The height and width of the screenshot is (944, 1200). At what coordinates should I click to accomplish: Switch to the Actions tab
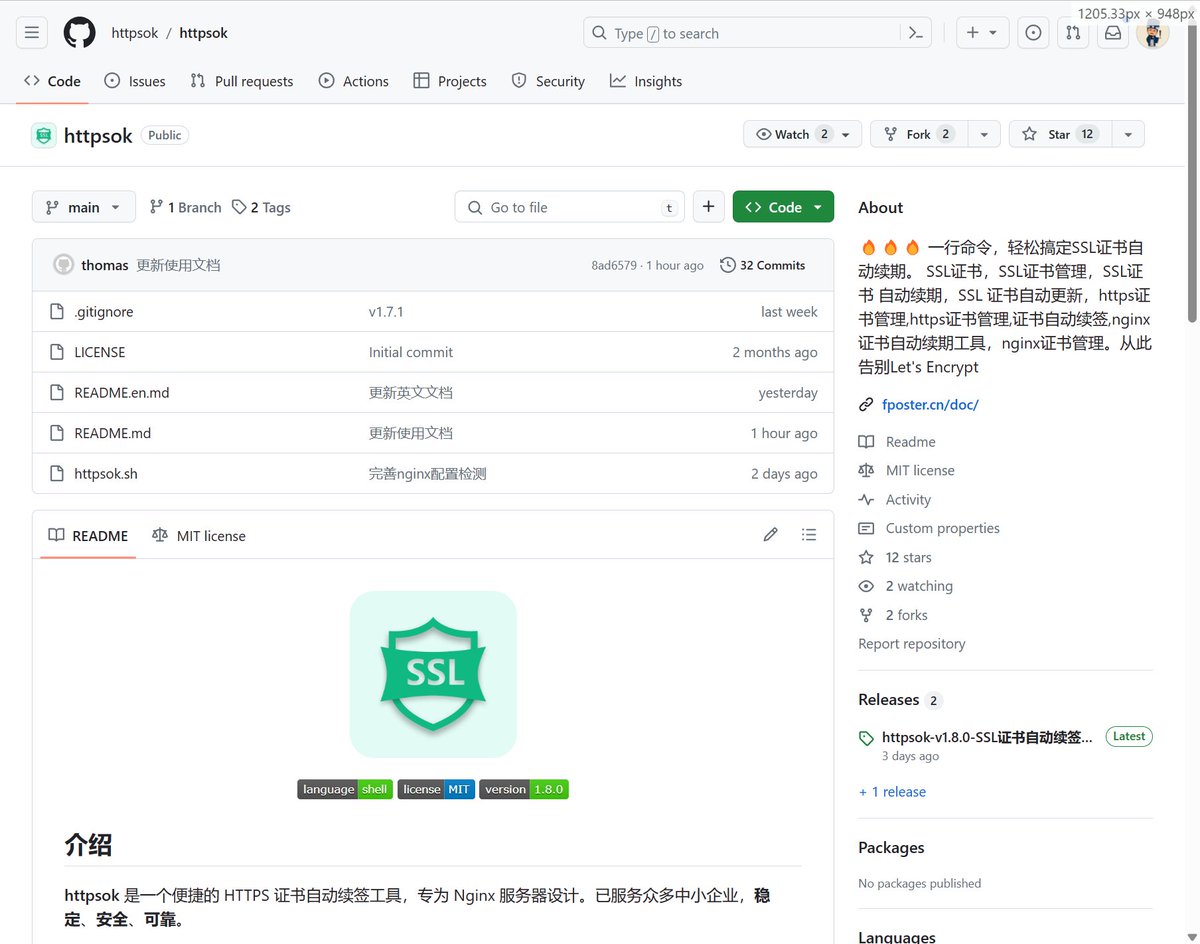click(354, 81)
